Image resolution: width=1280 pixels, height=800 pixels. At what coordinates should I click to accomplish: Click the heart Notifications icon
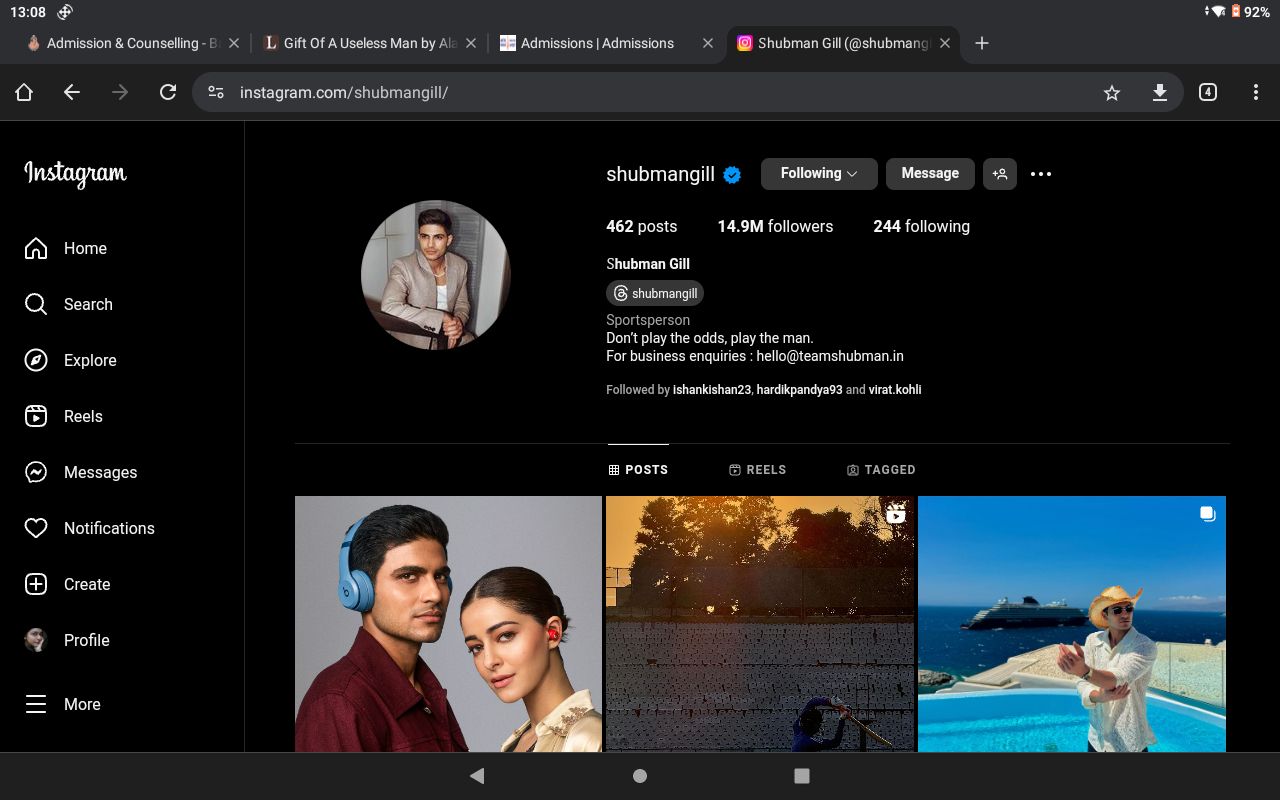(x=36, y=528)
